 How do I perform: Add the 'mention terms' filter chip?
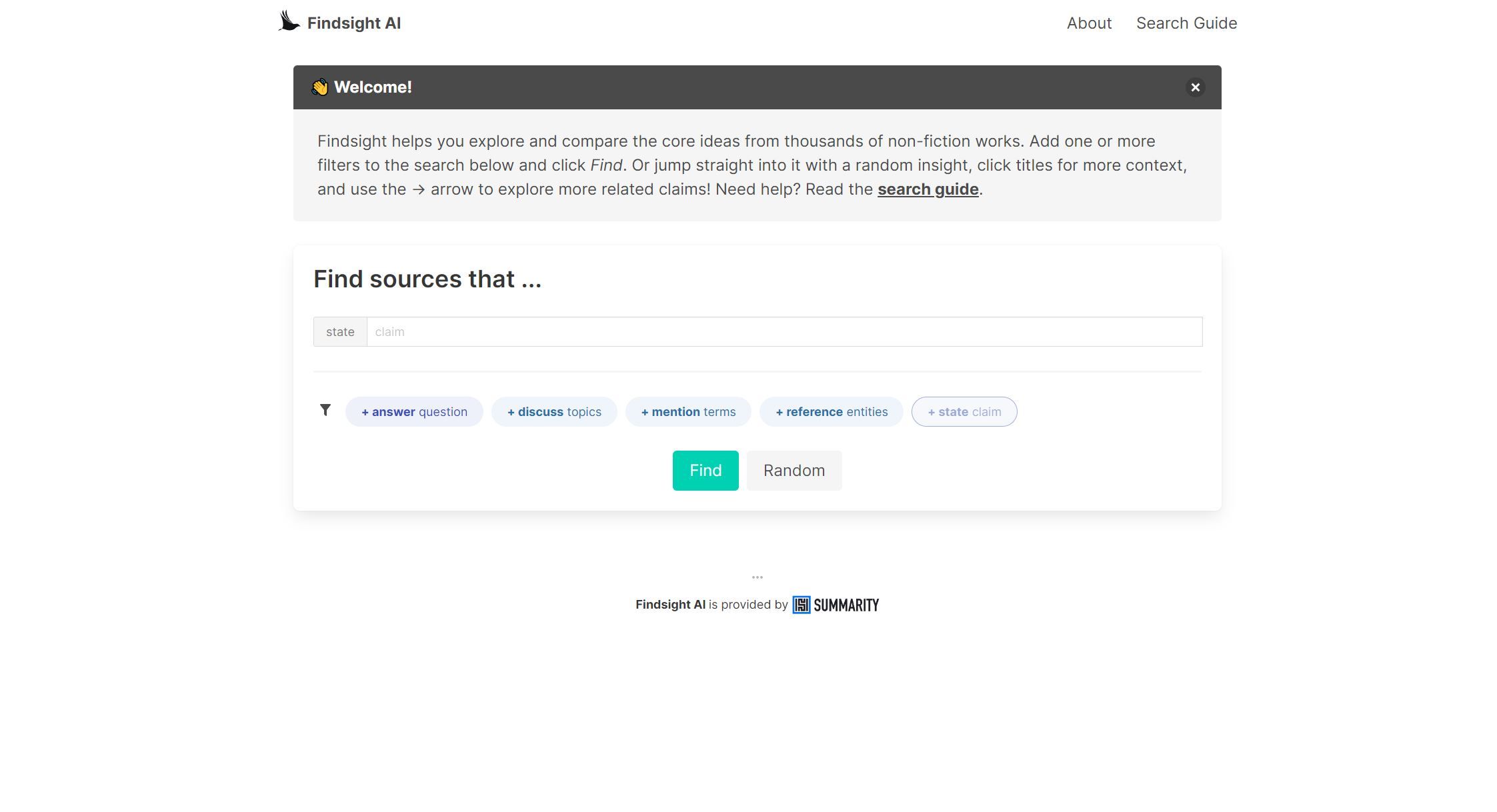[687, 411]
